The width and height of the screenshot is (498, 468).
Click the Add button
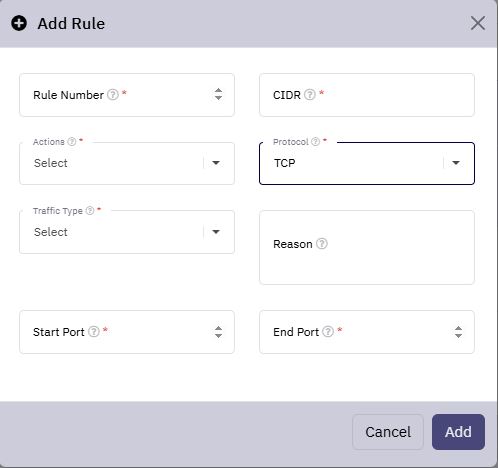[x=458, y=432]
